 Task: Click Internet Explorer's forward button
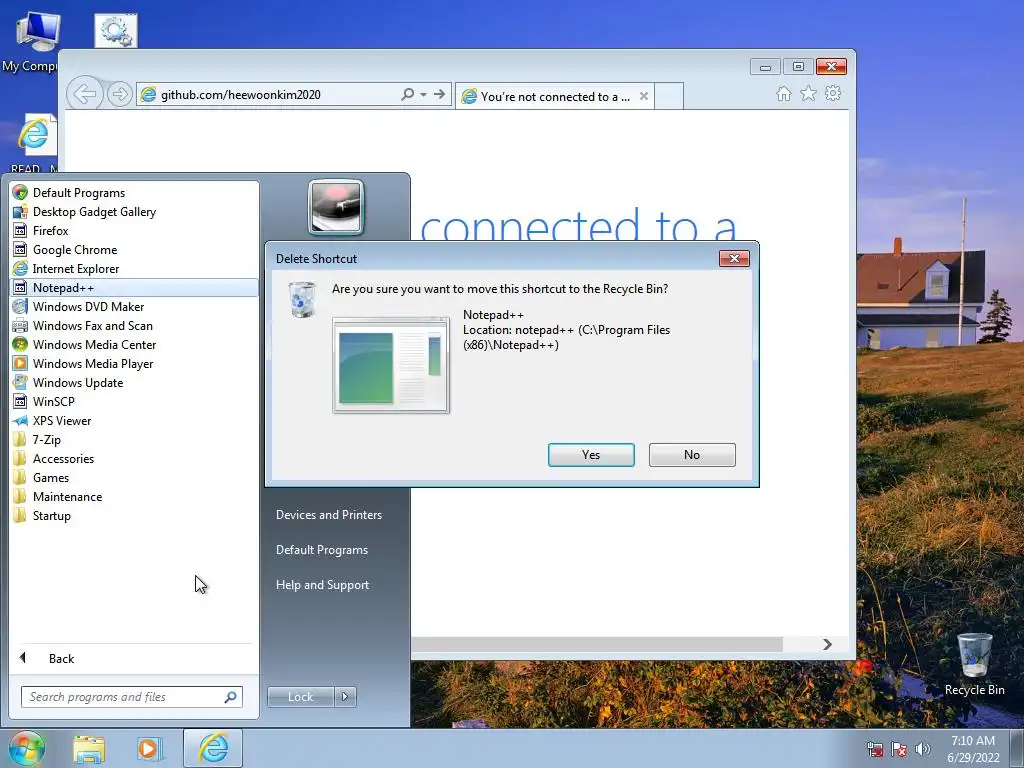click(120, 94)
